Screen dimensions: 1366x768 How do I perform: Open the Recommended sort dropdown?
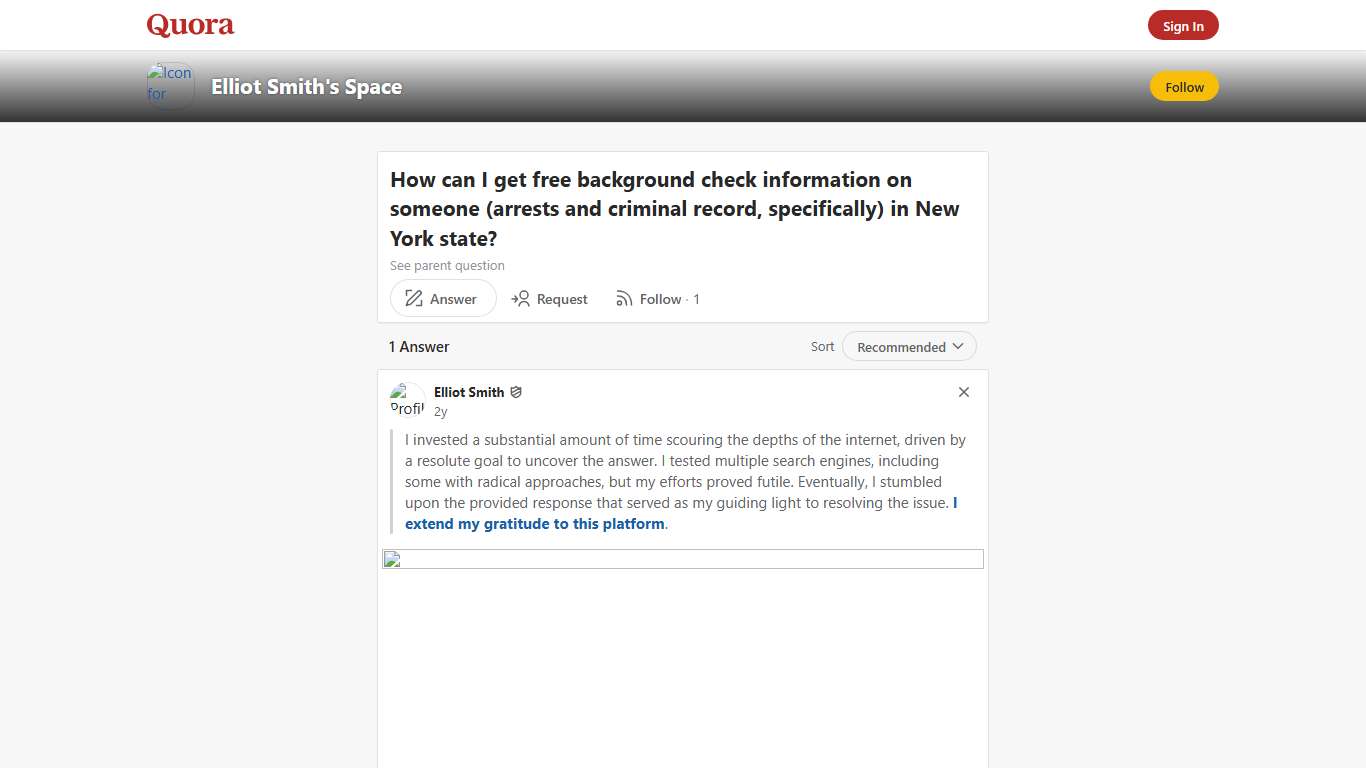[901, 346]
